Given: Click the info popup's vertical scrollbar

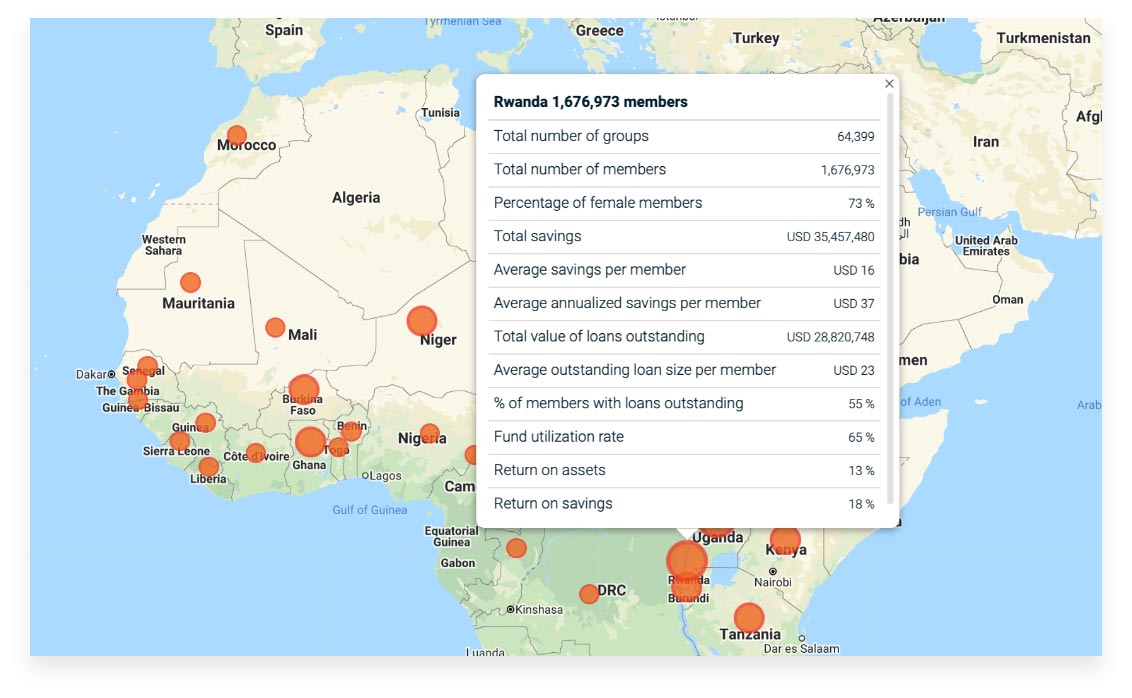Looking at the screenshot, I should (890, 300).
